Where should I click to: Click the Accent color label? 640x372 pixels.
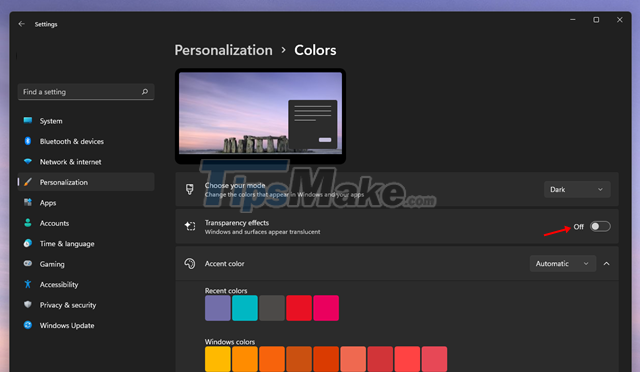(224, 264)
